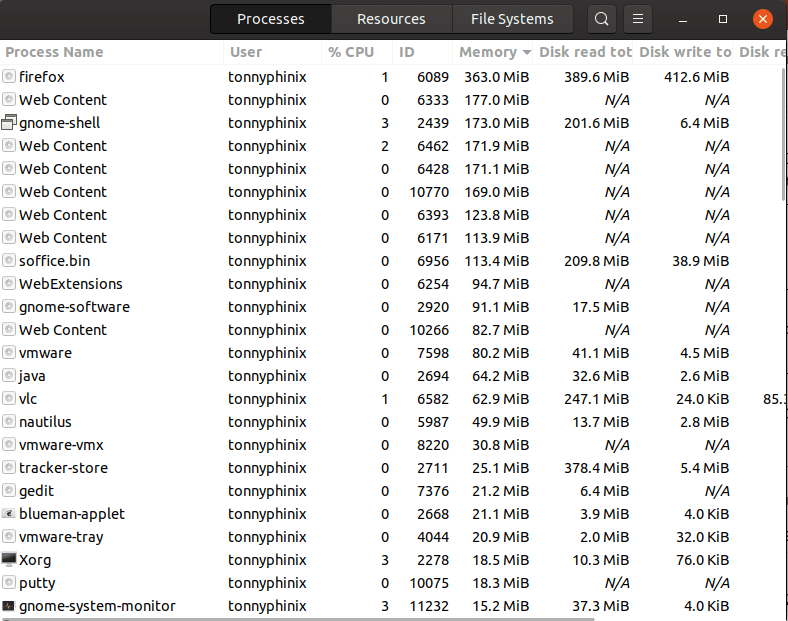
Task: Select the gnome-shell process name
Action: click(60, 123)
